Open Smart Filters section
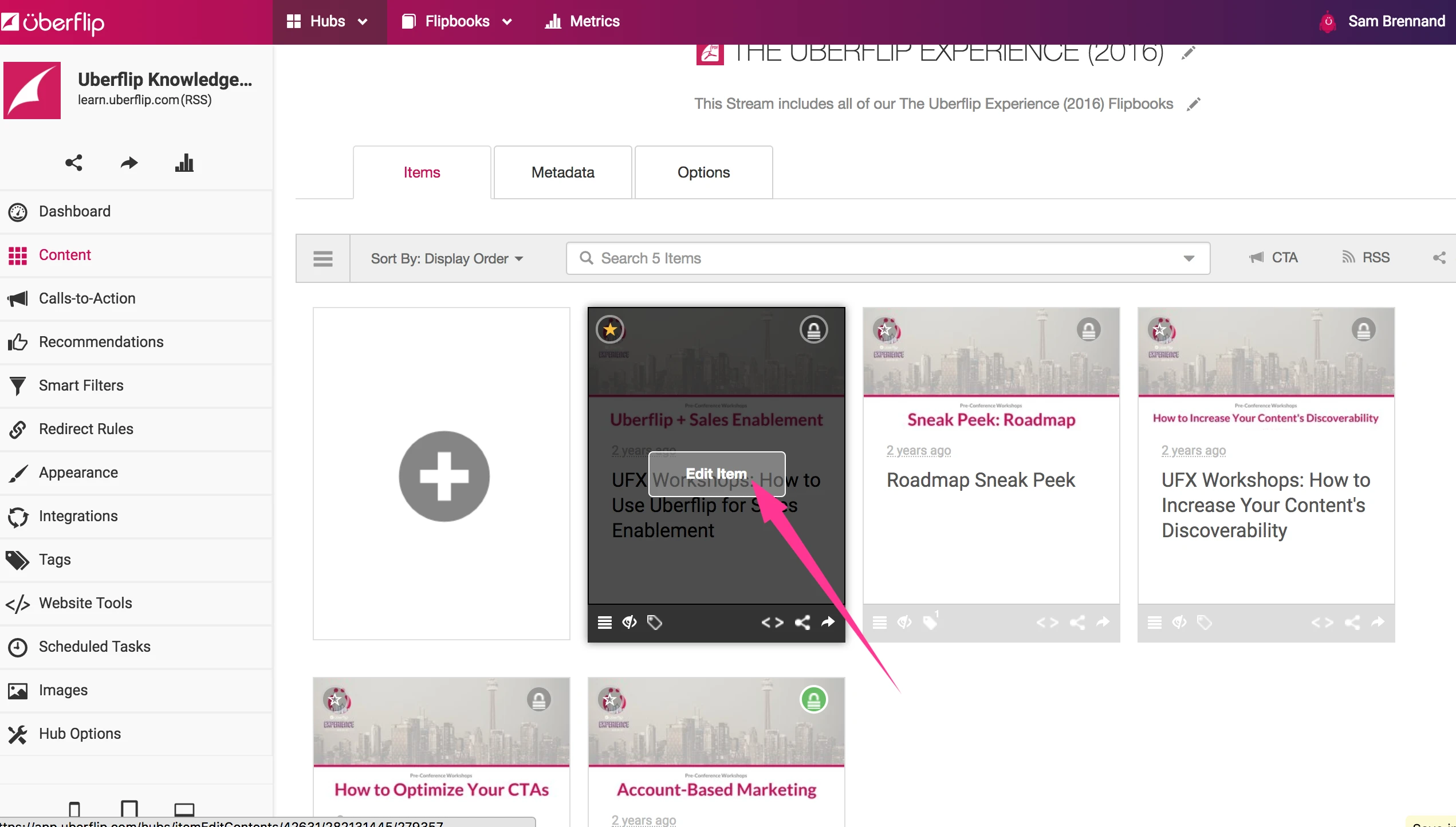 (x=136, y=385)
